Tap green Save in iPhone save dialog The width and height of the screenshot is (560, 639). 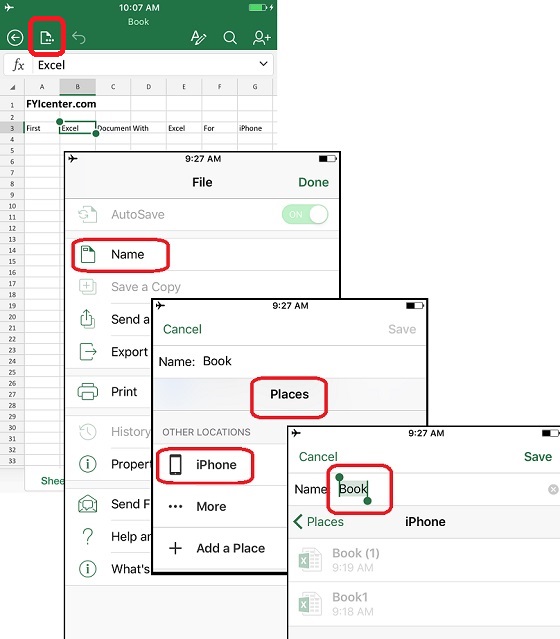click(538, 457)
